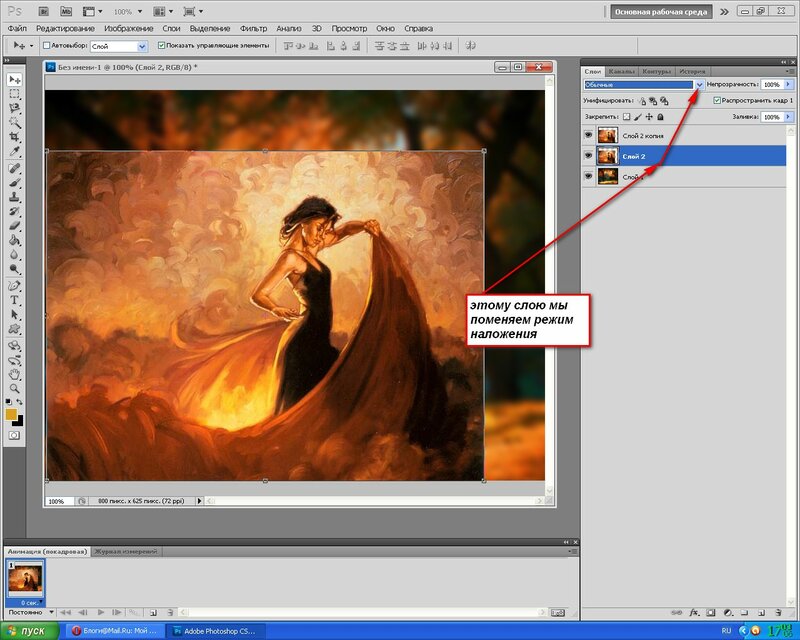Viewport: 800px width, 640px height.
Task: Hide the bottom layer in the Layers panel
Action: pos(588,176)
